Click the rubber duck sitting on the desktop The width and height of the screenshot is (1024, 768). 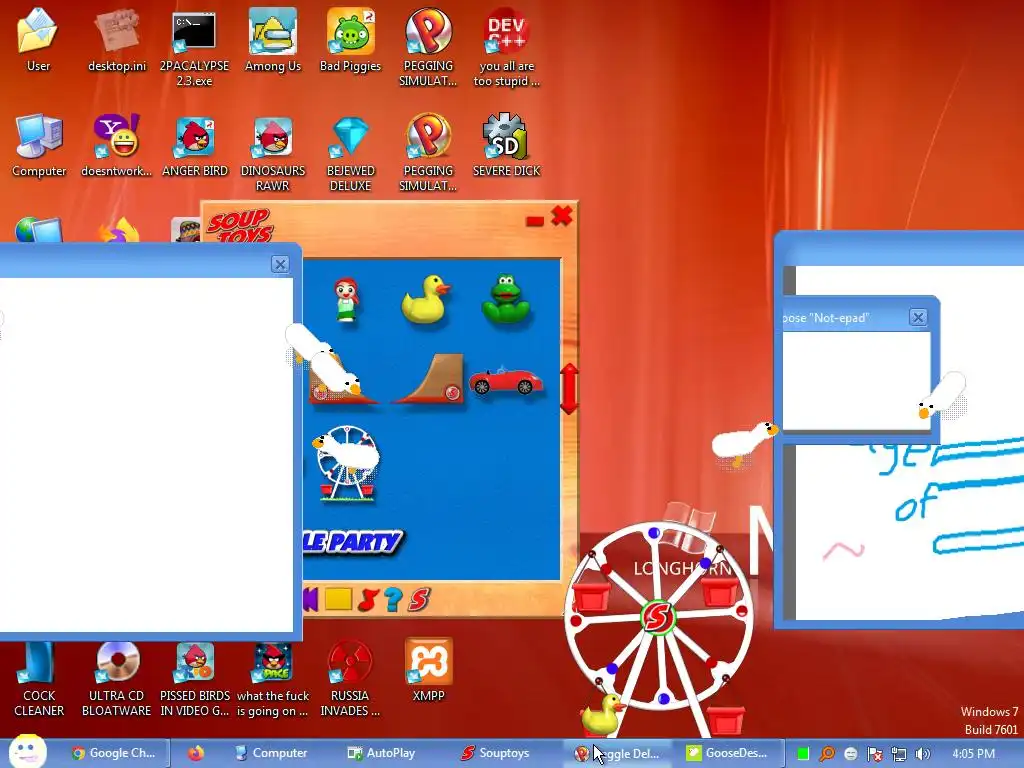pos(601,713)
